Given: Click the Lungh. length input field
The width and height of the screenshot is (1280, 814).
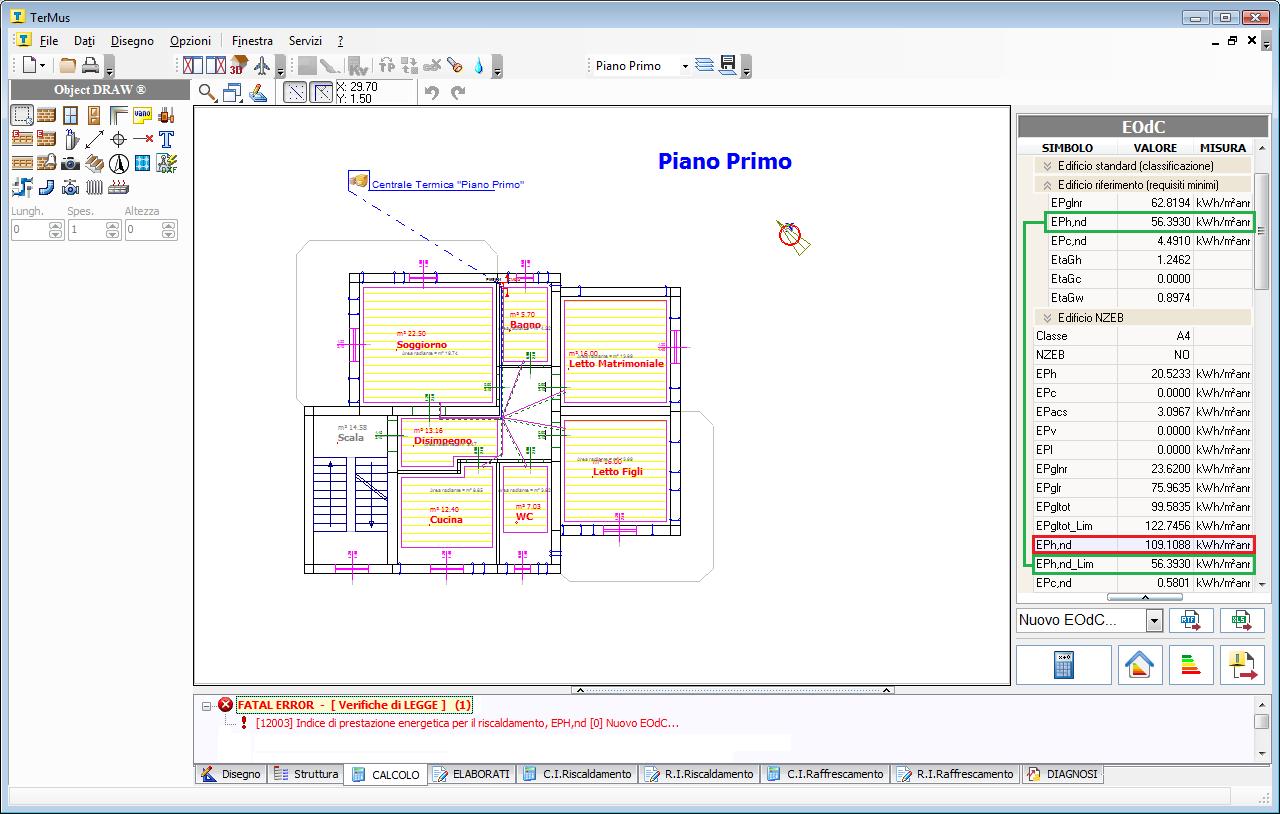Looking at the screenshot, I should pyautogui.click(x=30, y=230).
